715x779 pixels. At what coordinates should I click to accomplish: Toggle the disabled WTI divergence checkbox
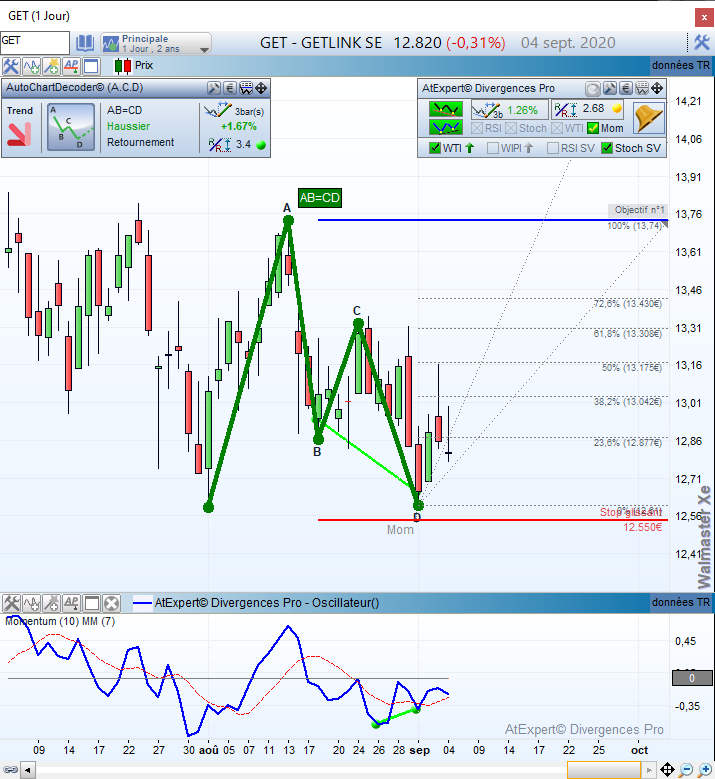[557, 128]
